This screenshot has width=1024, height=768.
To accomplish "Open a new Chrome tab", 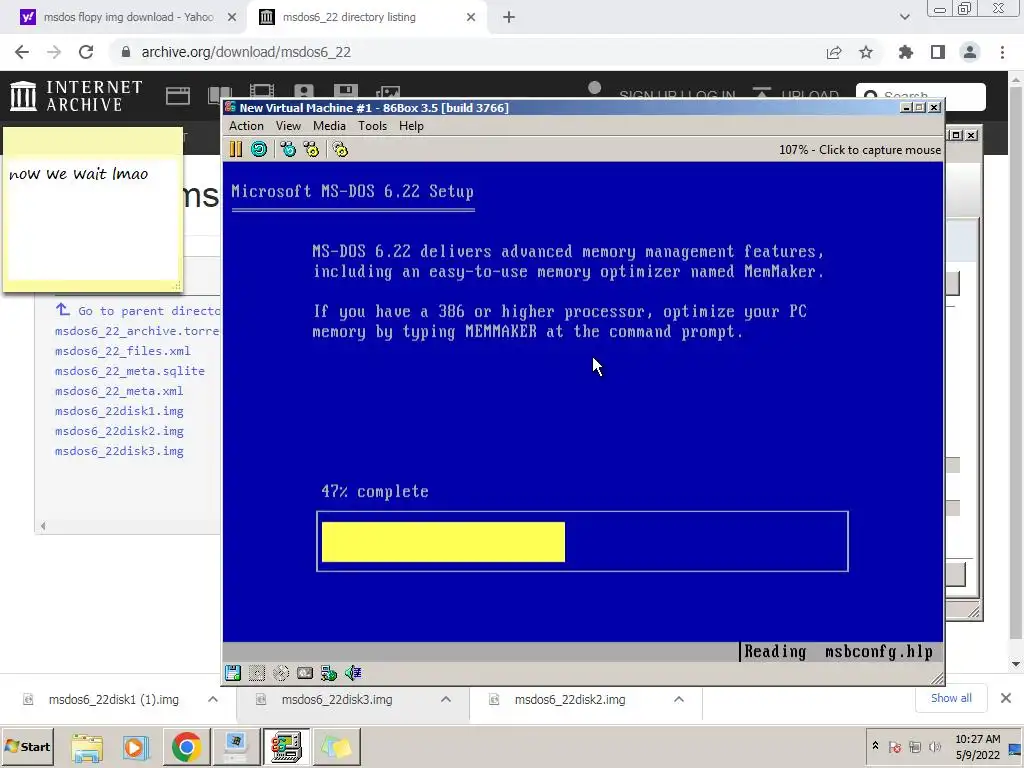I will pyautogui.click(x=509, y=17).
